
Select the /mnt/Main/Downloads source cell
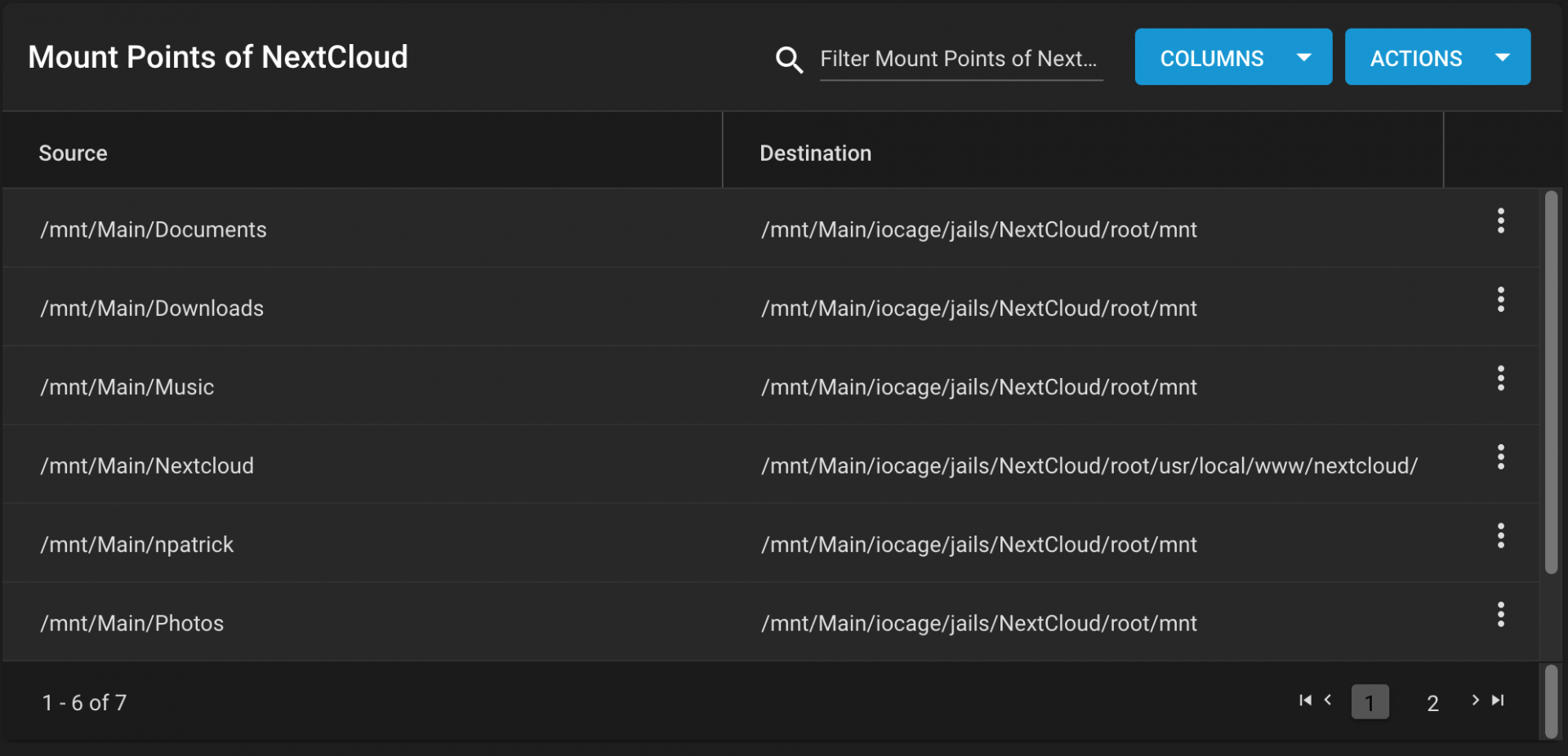point(152,308)
